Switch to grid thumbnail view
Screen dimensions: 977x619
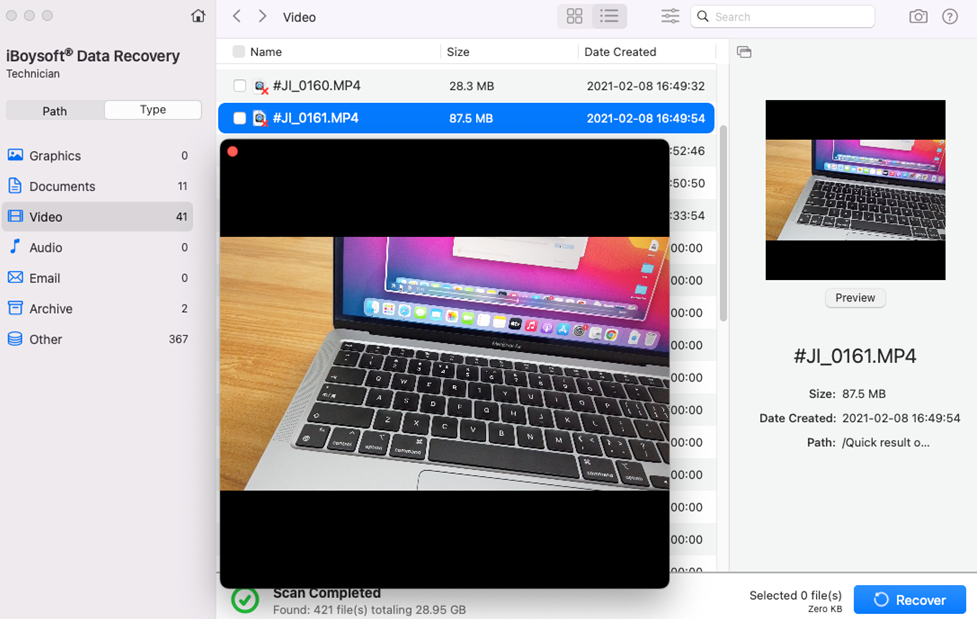(574, 17)
